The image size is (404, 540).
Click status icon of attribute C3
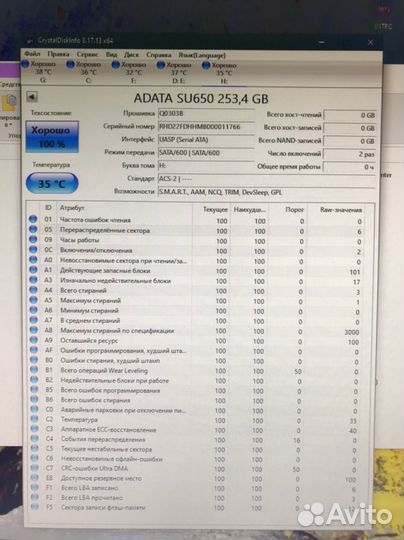point(34,428)
